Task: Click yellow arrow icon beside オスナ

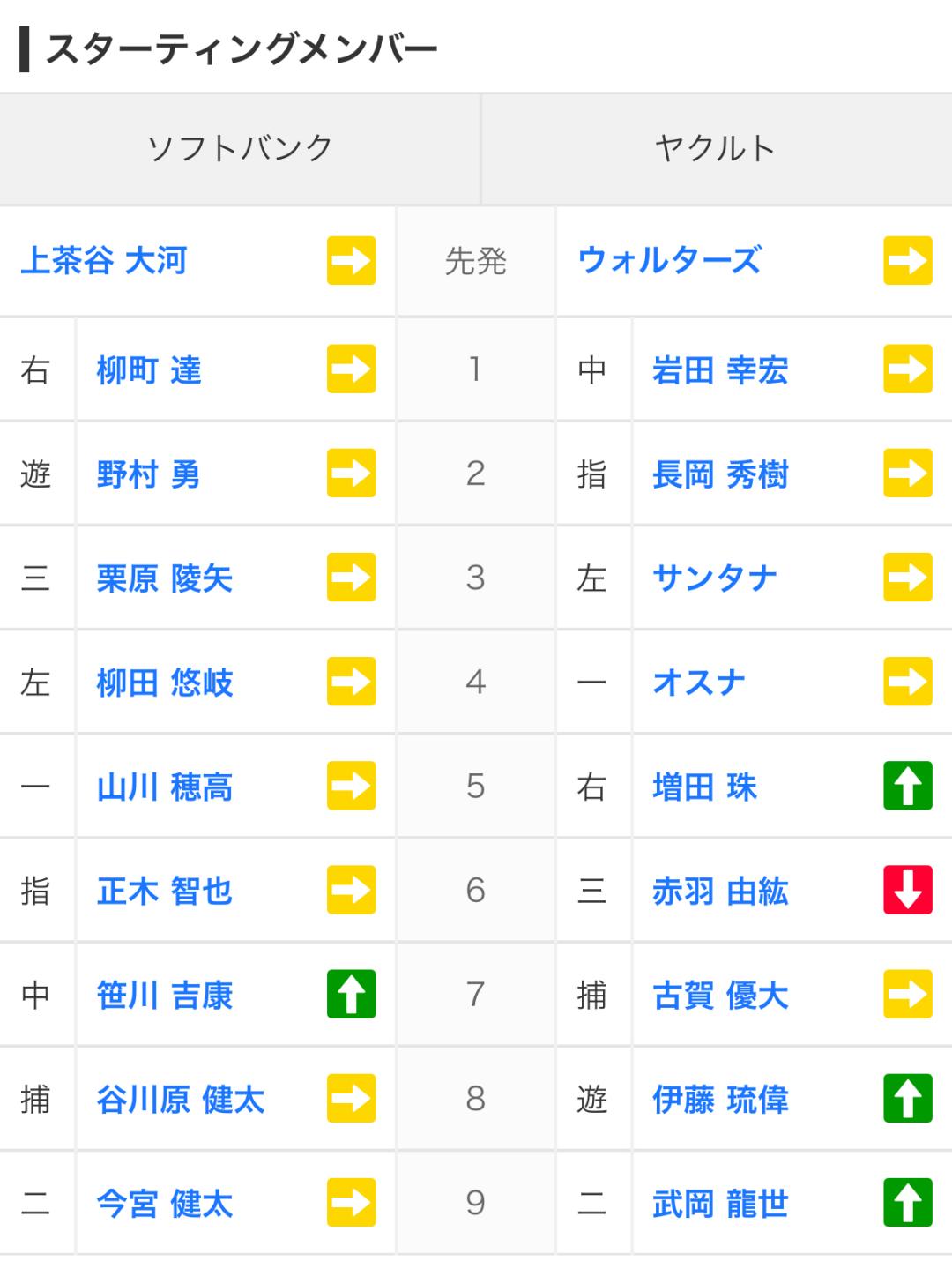Action: click(x=907, y=683)
